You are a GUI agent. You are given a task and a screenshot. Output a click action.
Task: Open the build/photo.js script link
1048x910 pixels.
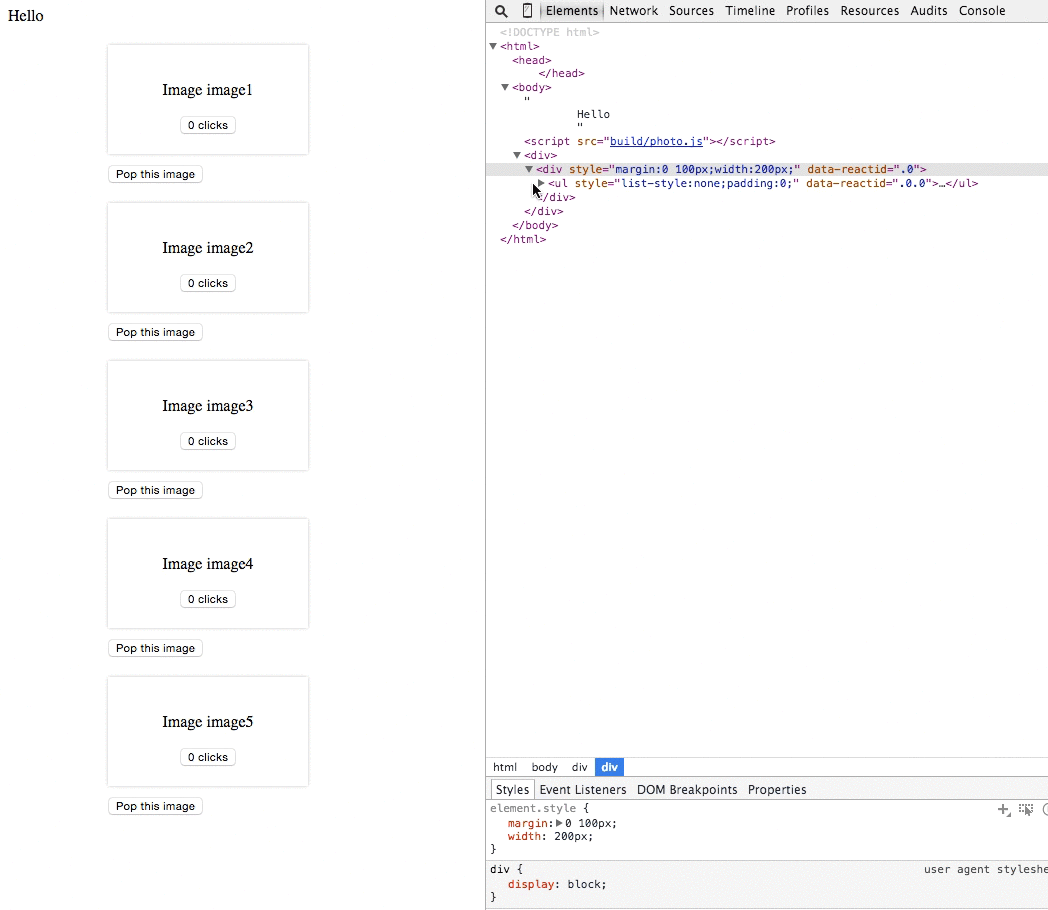tap(656, 141)
